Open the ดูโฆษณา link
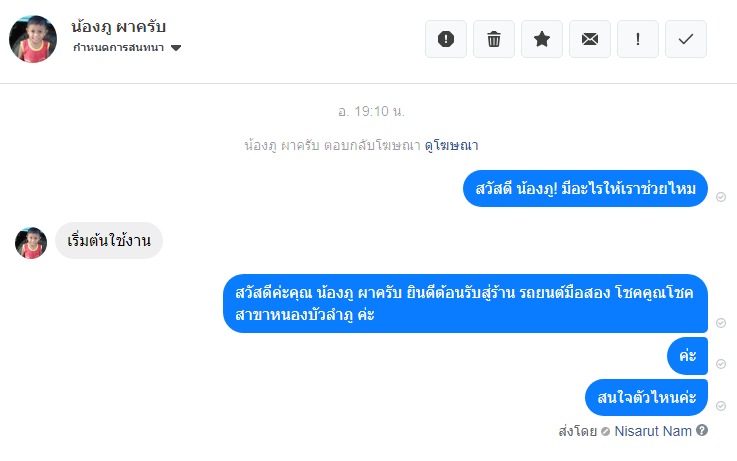The image size is (737, 461). tap(452, 145)
